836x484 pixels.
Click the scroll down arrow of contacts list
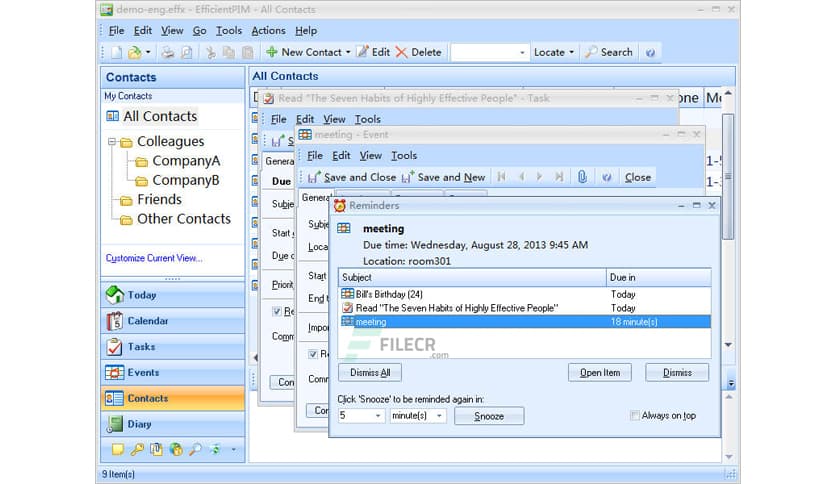point(728,345)
